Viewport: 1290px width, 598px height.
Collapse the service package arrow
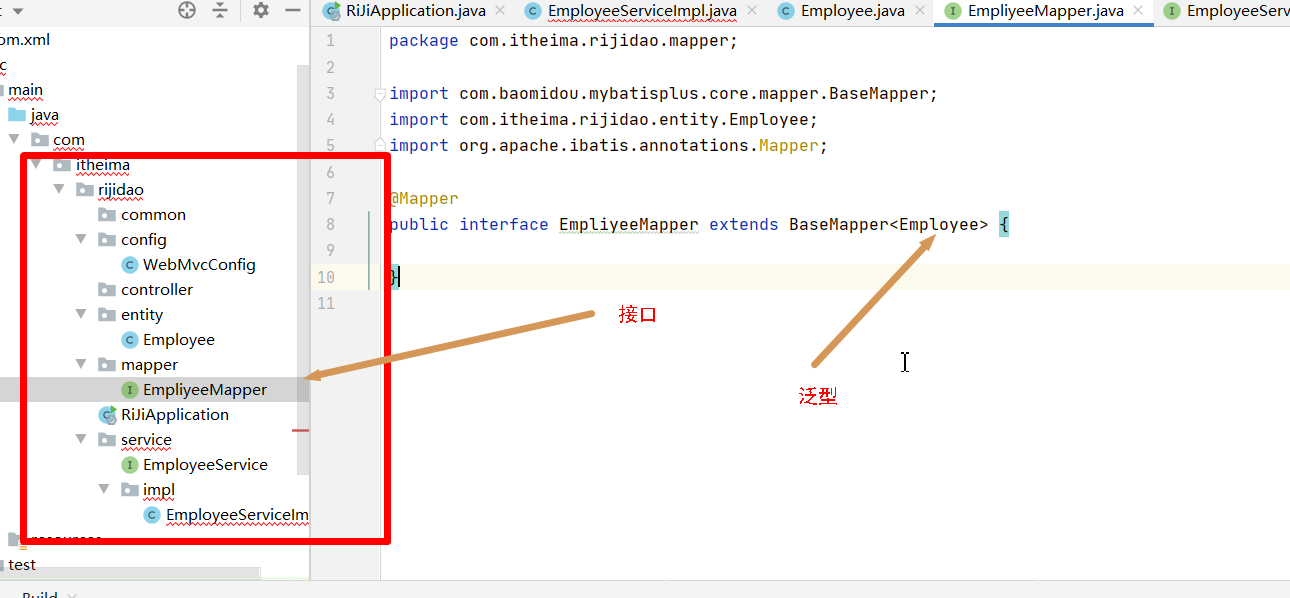82,439
